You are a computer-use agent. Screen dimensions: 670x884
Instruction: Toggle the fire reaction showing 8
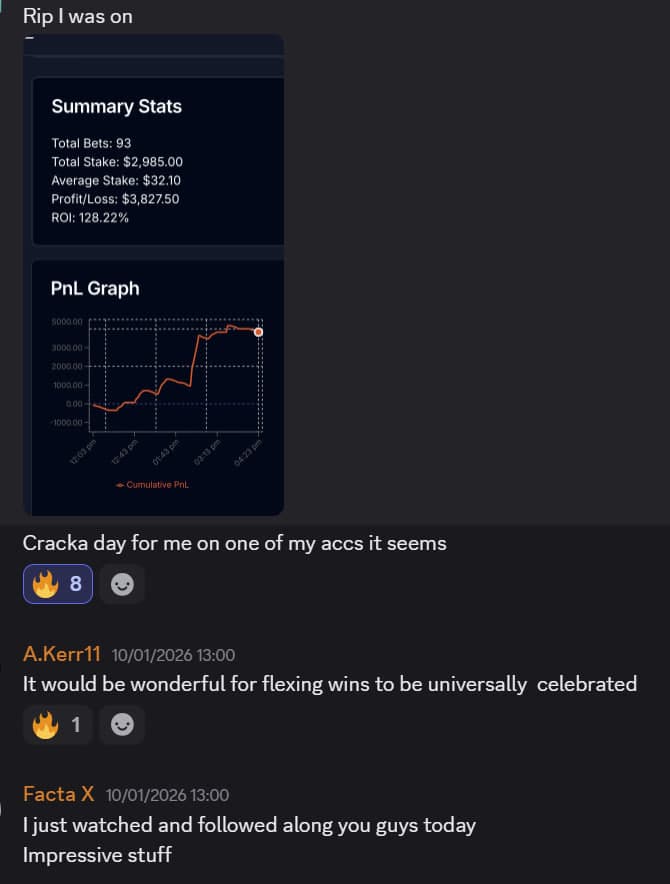tap(58, 584)
